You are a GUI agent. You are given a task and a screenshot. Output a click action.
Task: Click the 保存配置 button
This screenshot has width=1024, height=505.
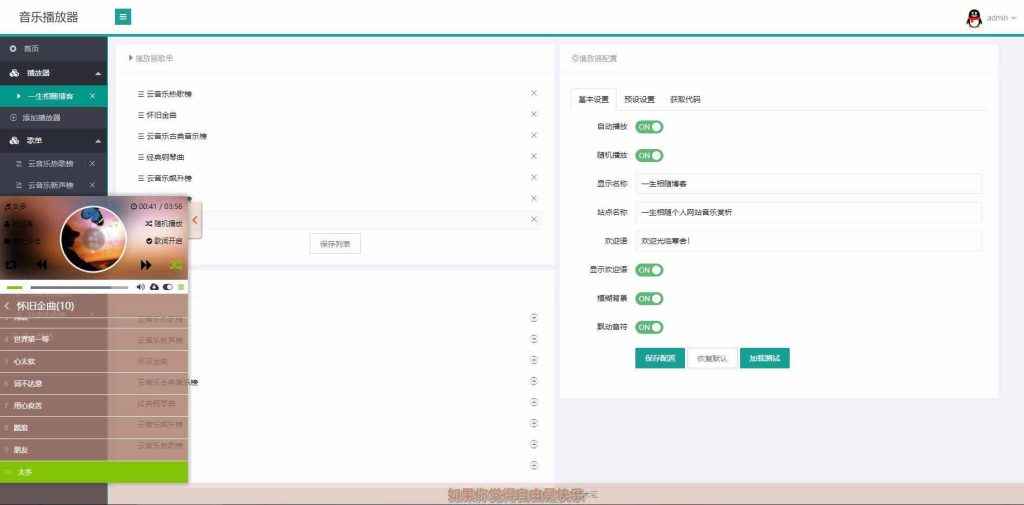pyautogui.click(x=660, y=358)
